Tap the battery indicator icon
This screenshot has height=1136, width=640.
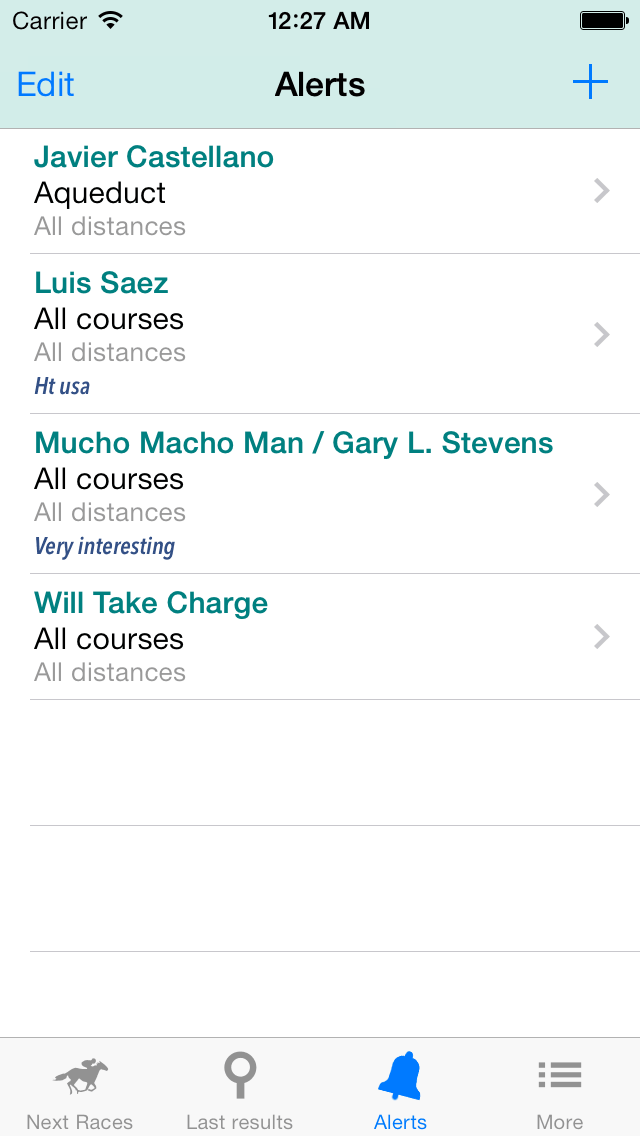602,20
